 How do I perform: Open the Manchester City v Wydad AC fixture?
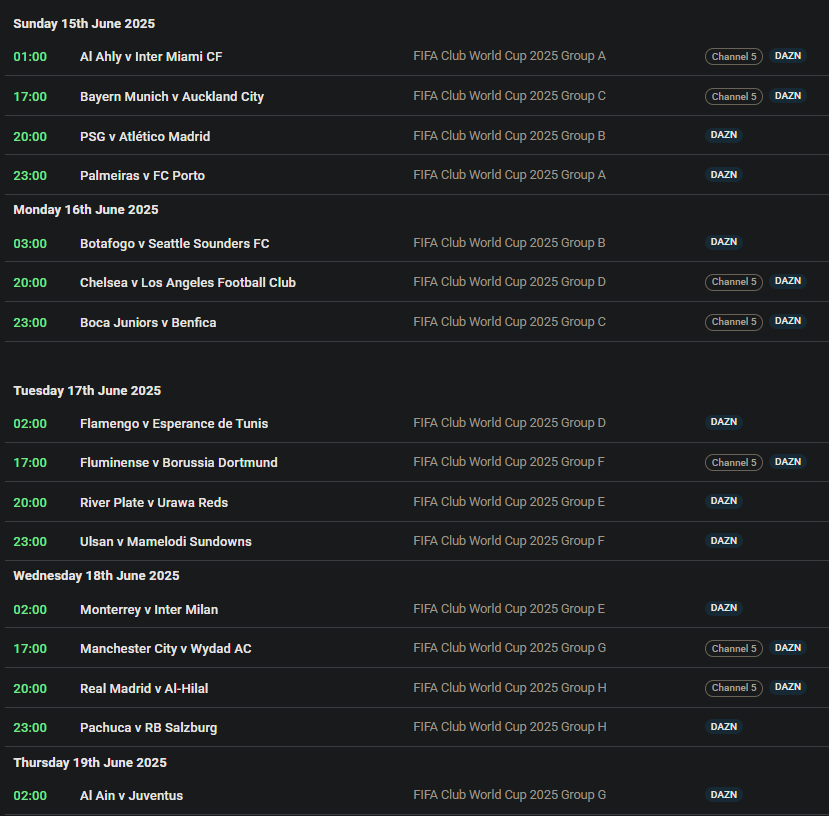pos(165,649)
